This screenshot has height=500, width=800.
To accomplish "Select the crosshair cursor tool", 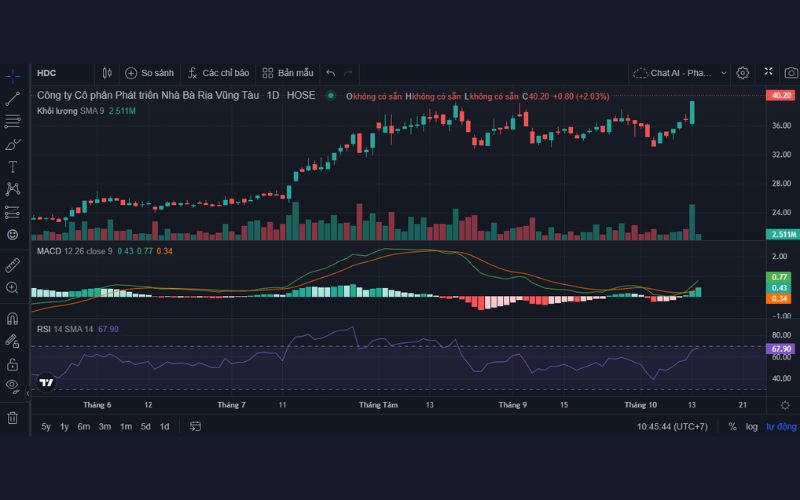I will click(13, 75).
